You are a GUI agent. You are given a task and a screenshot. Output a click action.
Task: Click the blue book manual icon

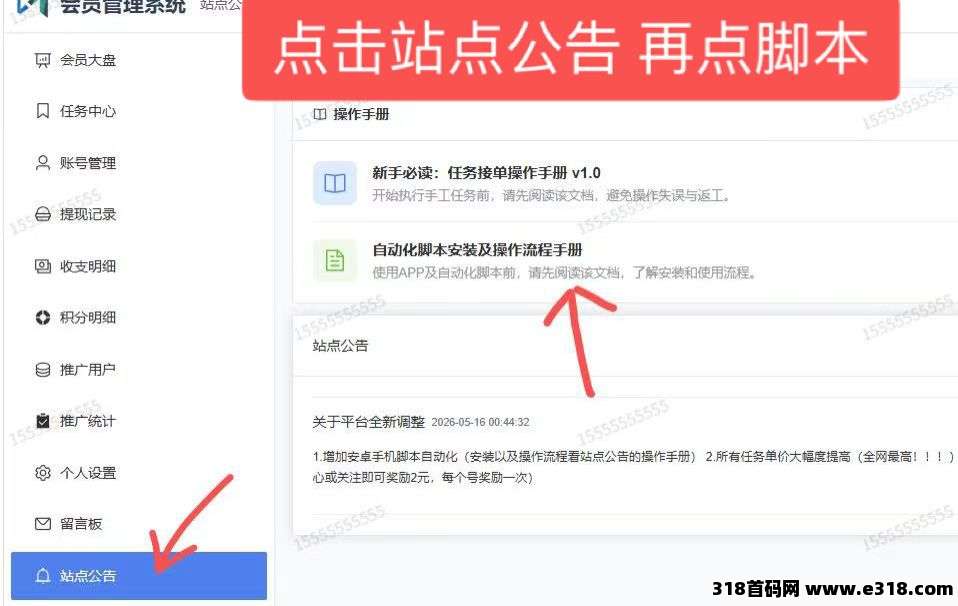(335, 183)
